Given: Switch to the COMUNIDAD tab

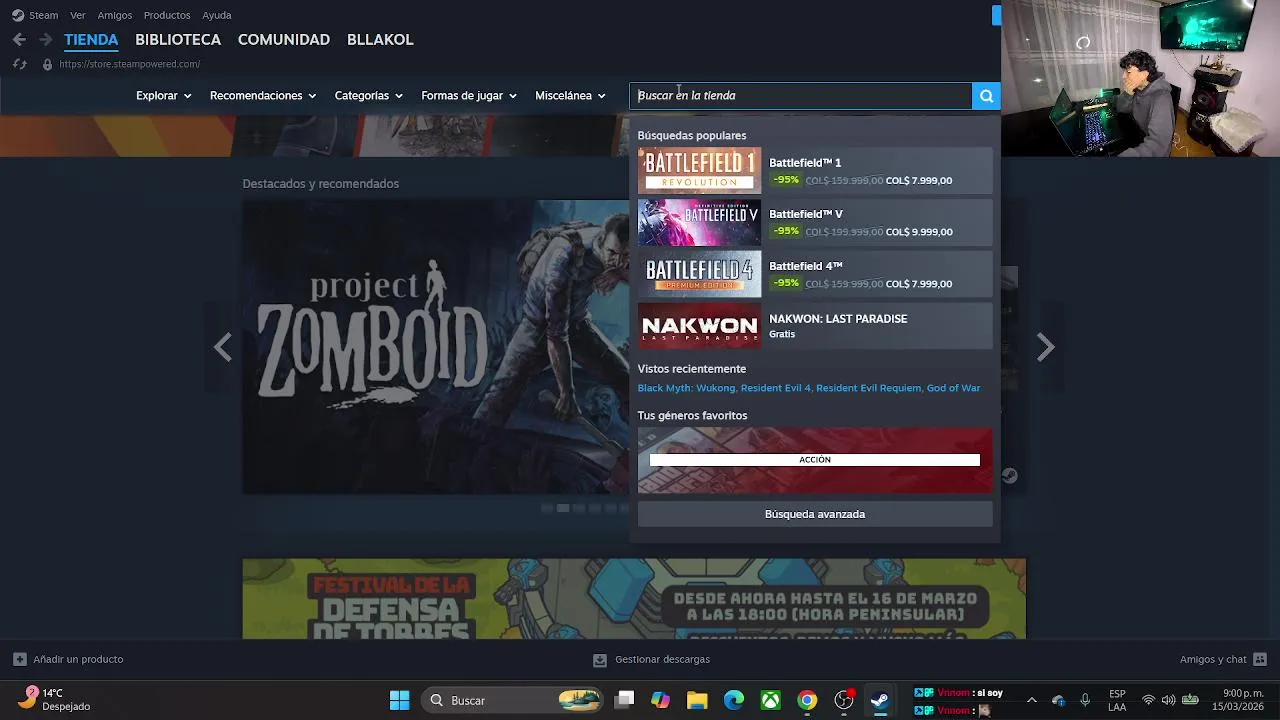Looking at the screenshot, I should pos(284,40).
